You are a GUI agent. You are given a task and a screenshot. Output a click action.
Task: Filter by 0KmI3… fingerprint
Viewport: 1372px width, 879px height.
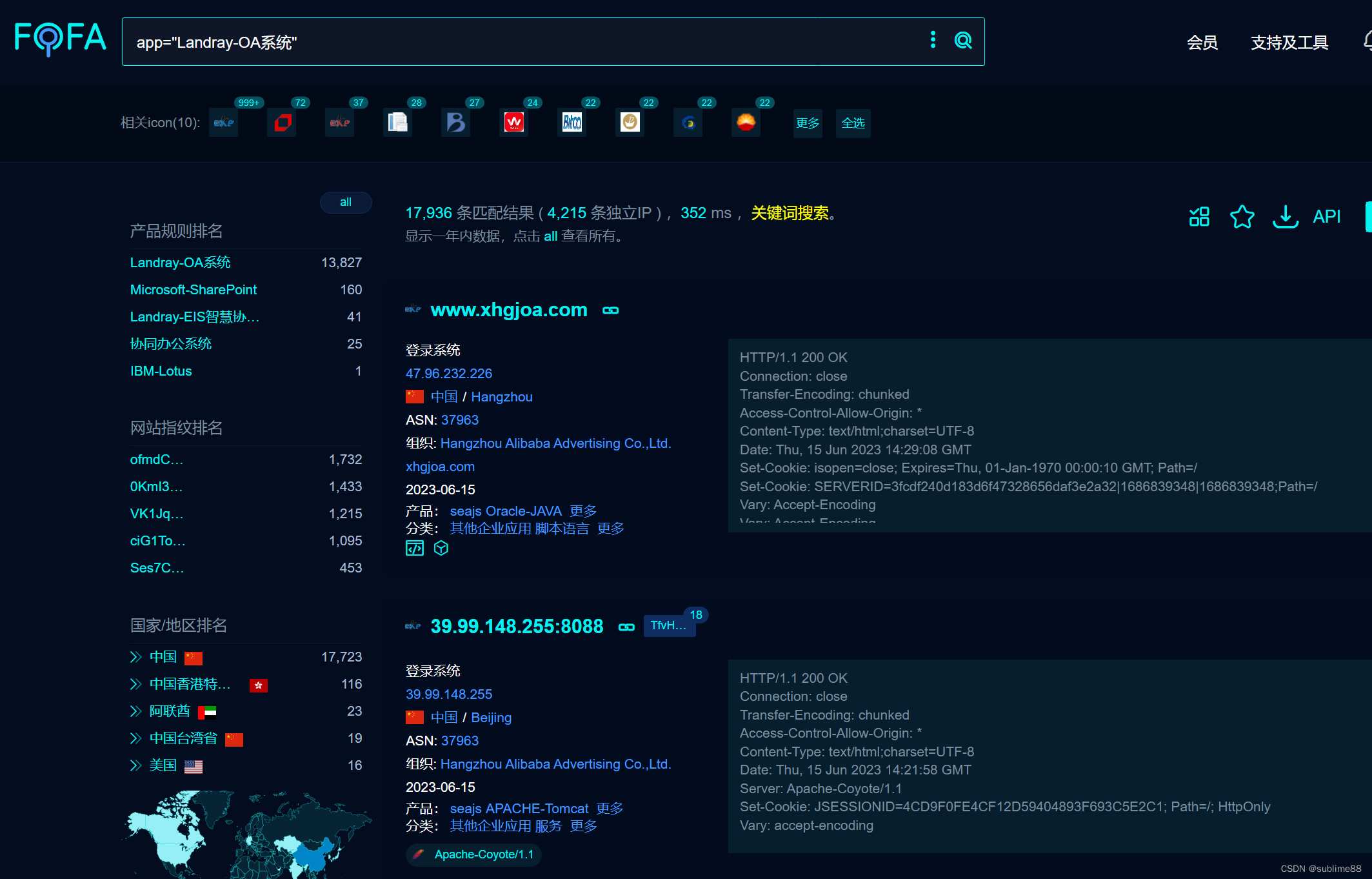click(x=157, y=487)
